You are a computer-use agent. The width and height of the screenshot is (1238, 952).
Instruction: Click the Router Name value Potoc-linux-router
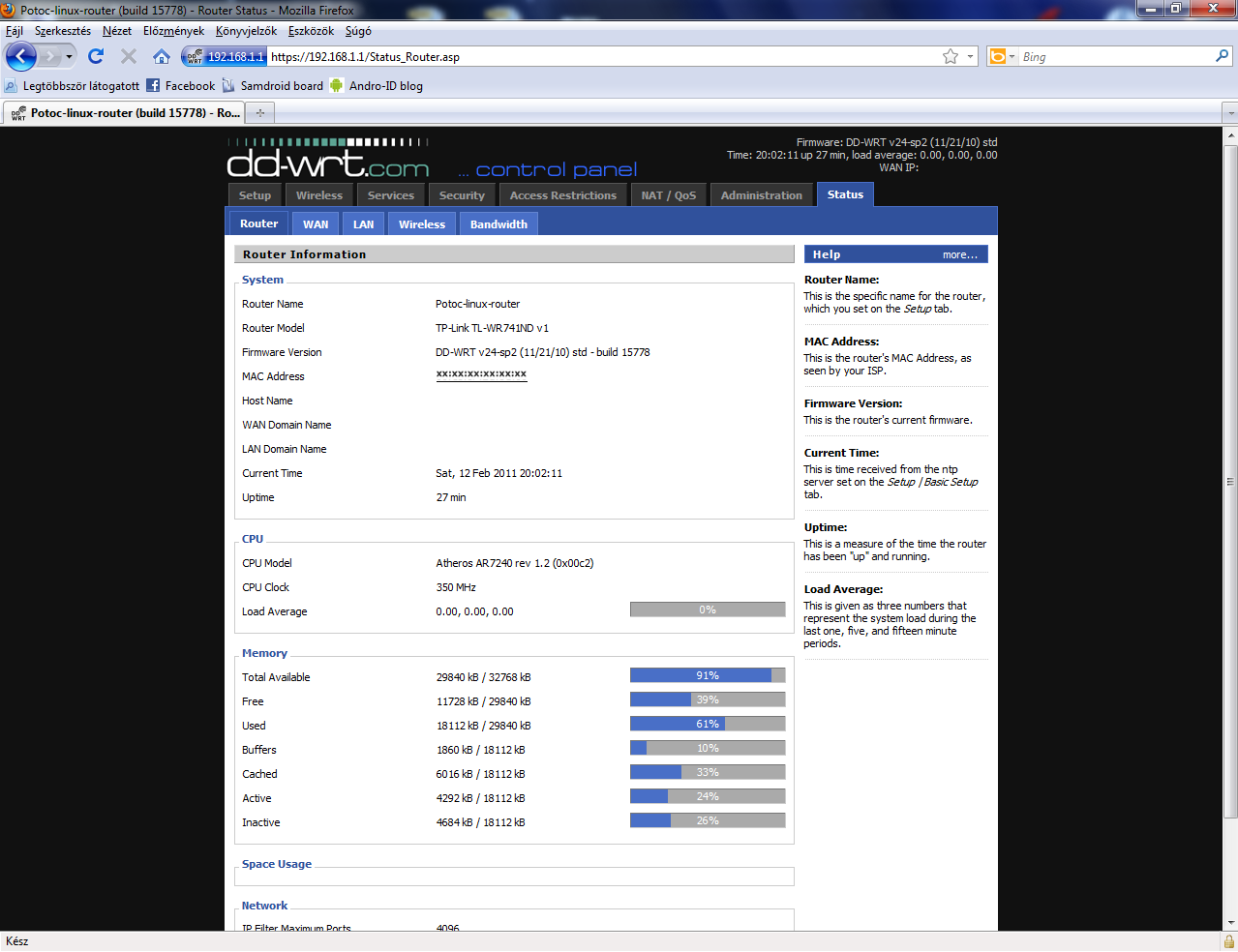point(478,304)
